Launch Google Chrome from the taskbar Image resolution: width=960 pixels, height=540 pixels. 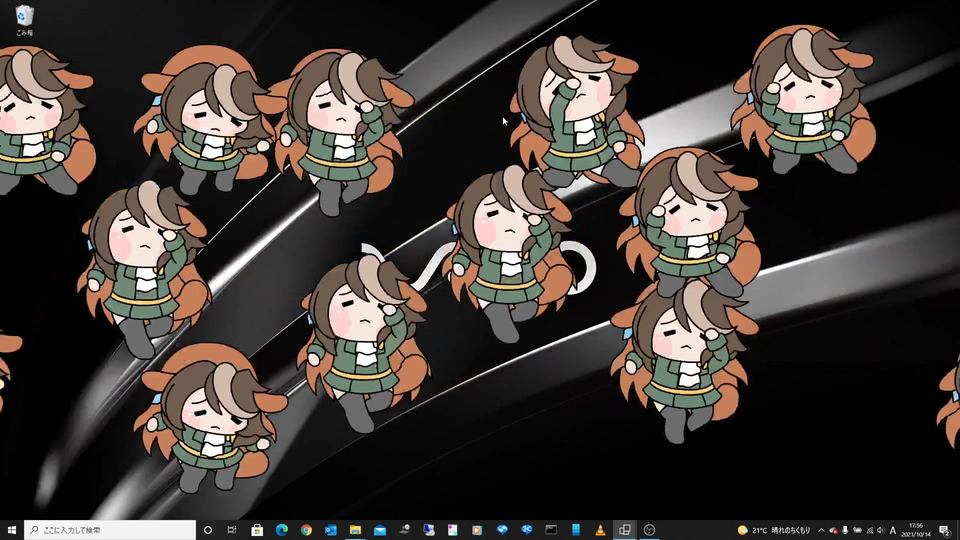[306, 530]
